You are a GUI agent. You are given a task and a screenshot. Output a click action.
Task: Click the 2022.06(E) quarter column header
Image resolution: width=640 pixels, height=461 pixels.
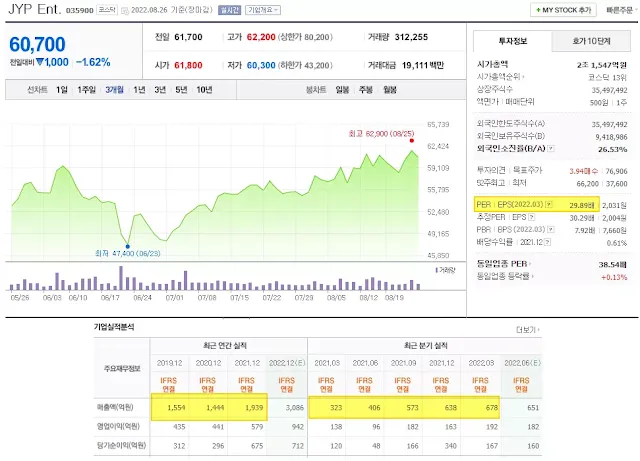pos(522,363)
